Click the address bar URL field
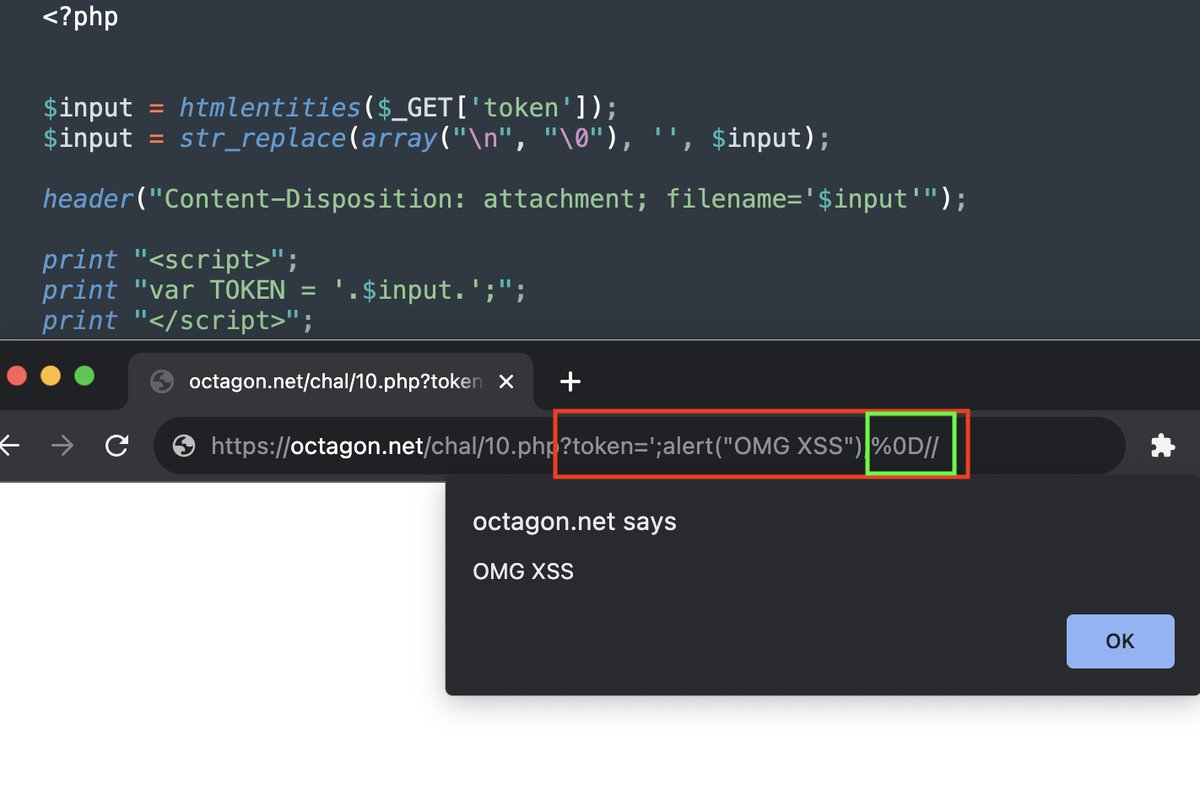Image resolution: width=1200 pixels, height=790 pixels. [640, 446]
